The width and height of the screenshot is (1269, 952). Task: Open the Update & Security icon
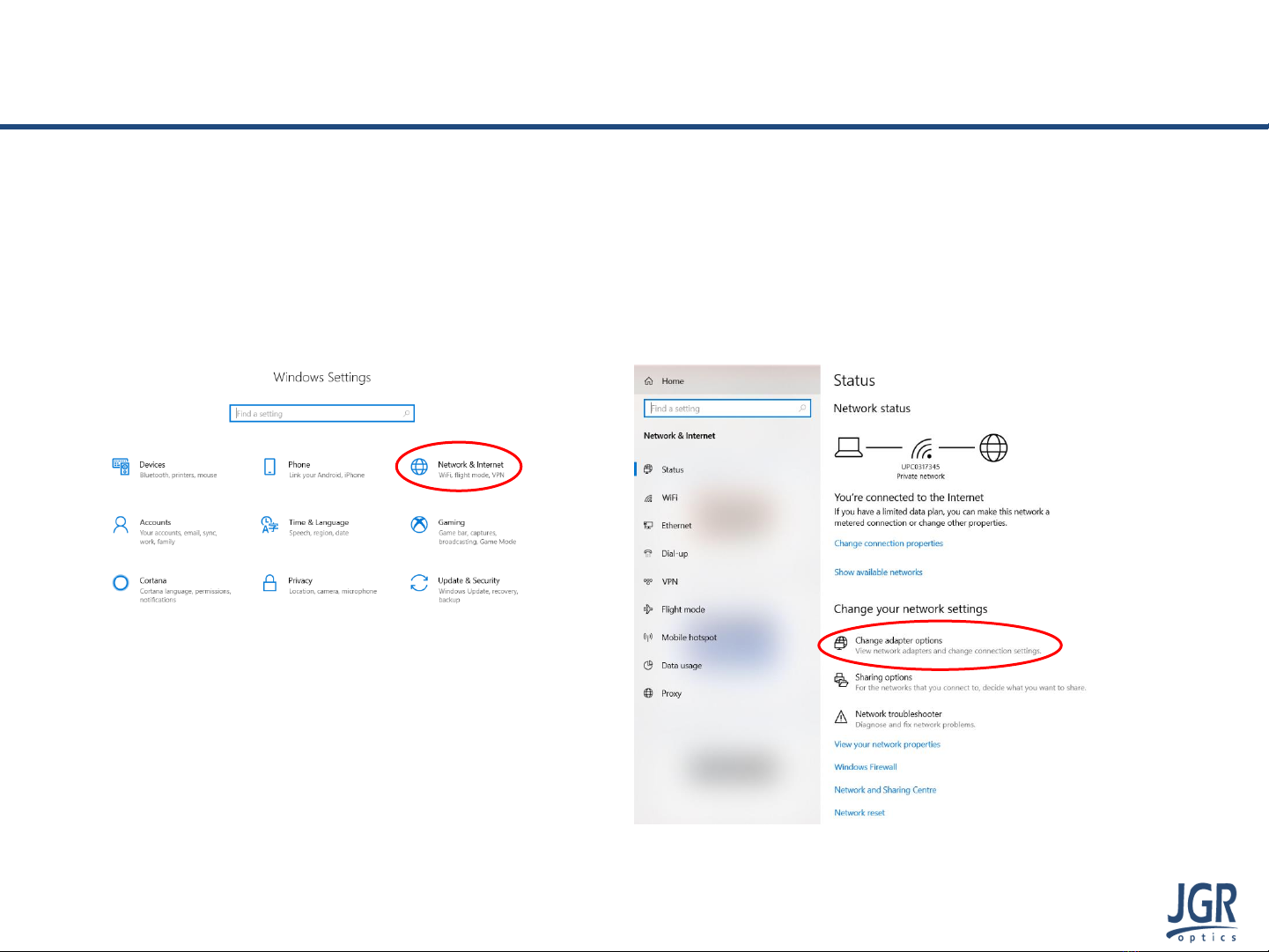coord(419,583)
